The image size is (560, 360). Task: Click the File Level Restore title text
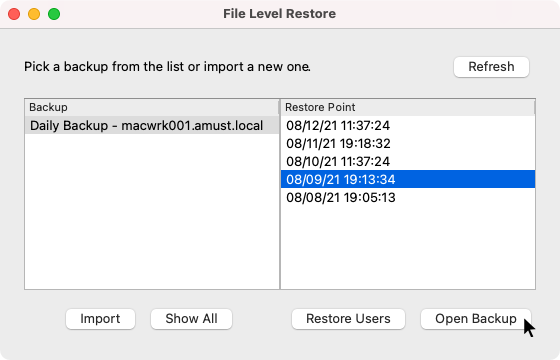tap(279, 14)
